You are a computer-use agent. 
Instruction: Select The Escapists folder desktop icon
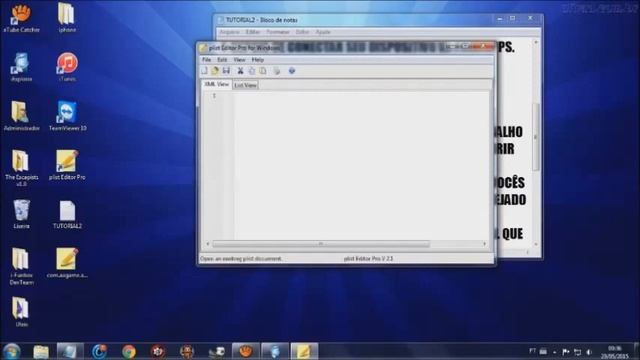point(21,167)
